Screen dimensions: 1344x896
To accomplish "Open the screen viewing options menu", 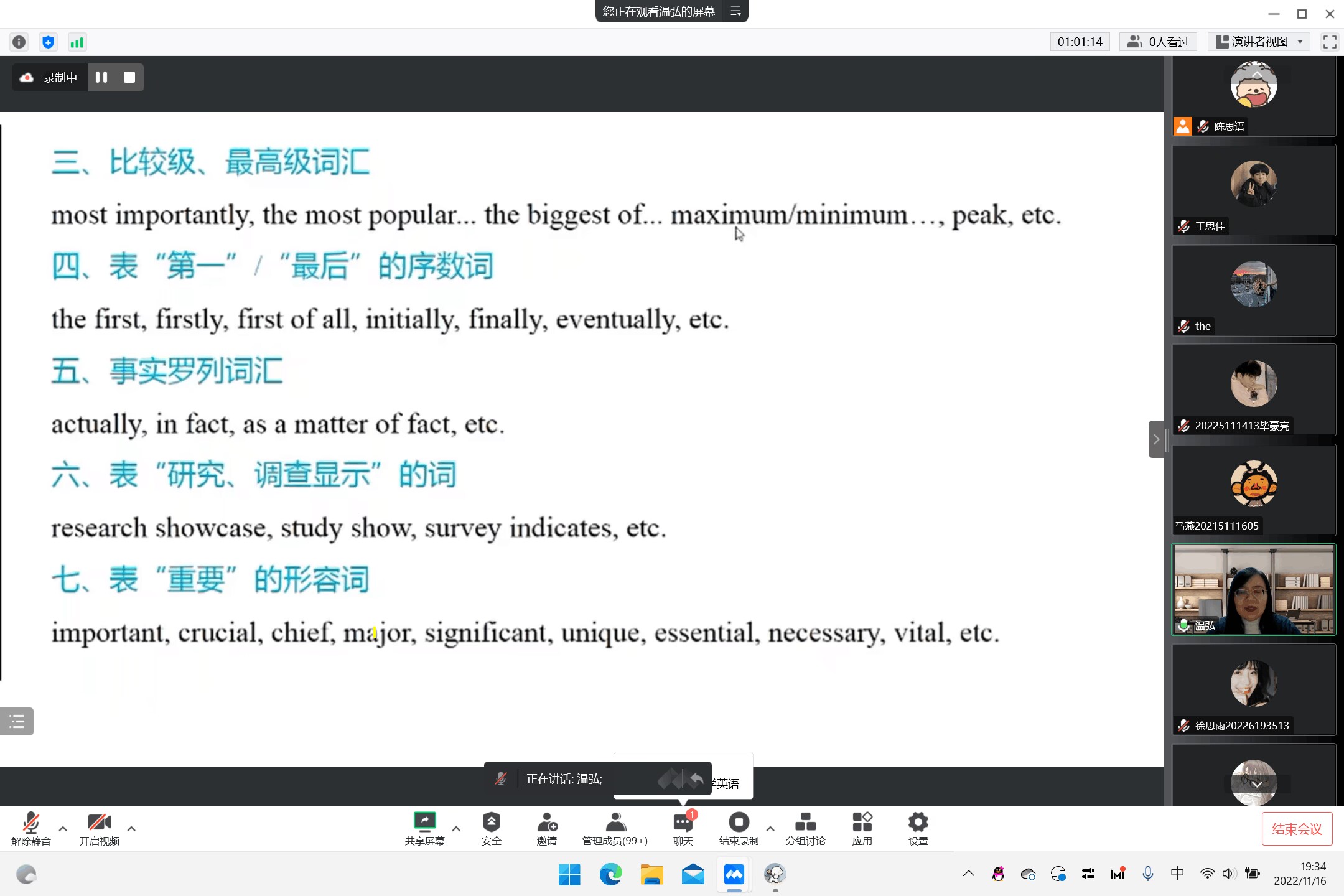I will coord(735,11).
